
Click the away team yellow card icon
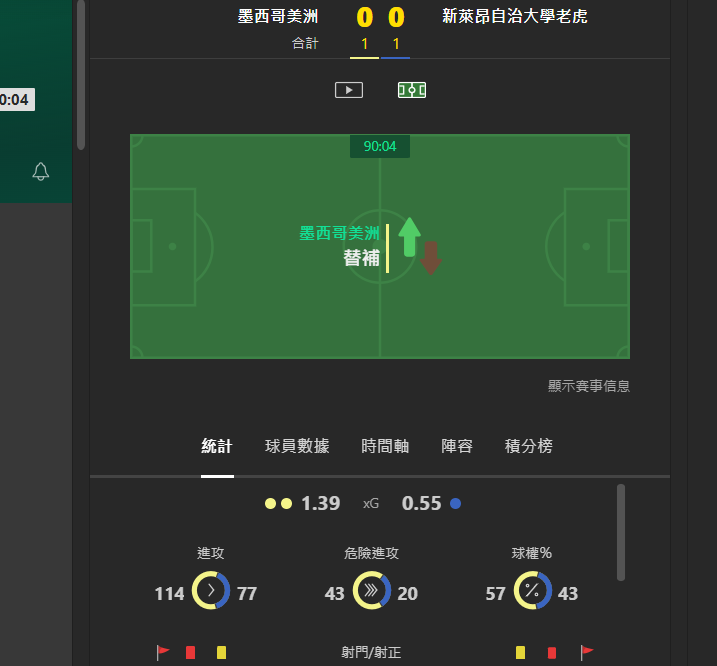pos(520,652)
